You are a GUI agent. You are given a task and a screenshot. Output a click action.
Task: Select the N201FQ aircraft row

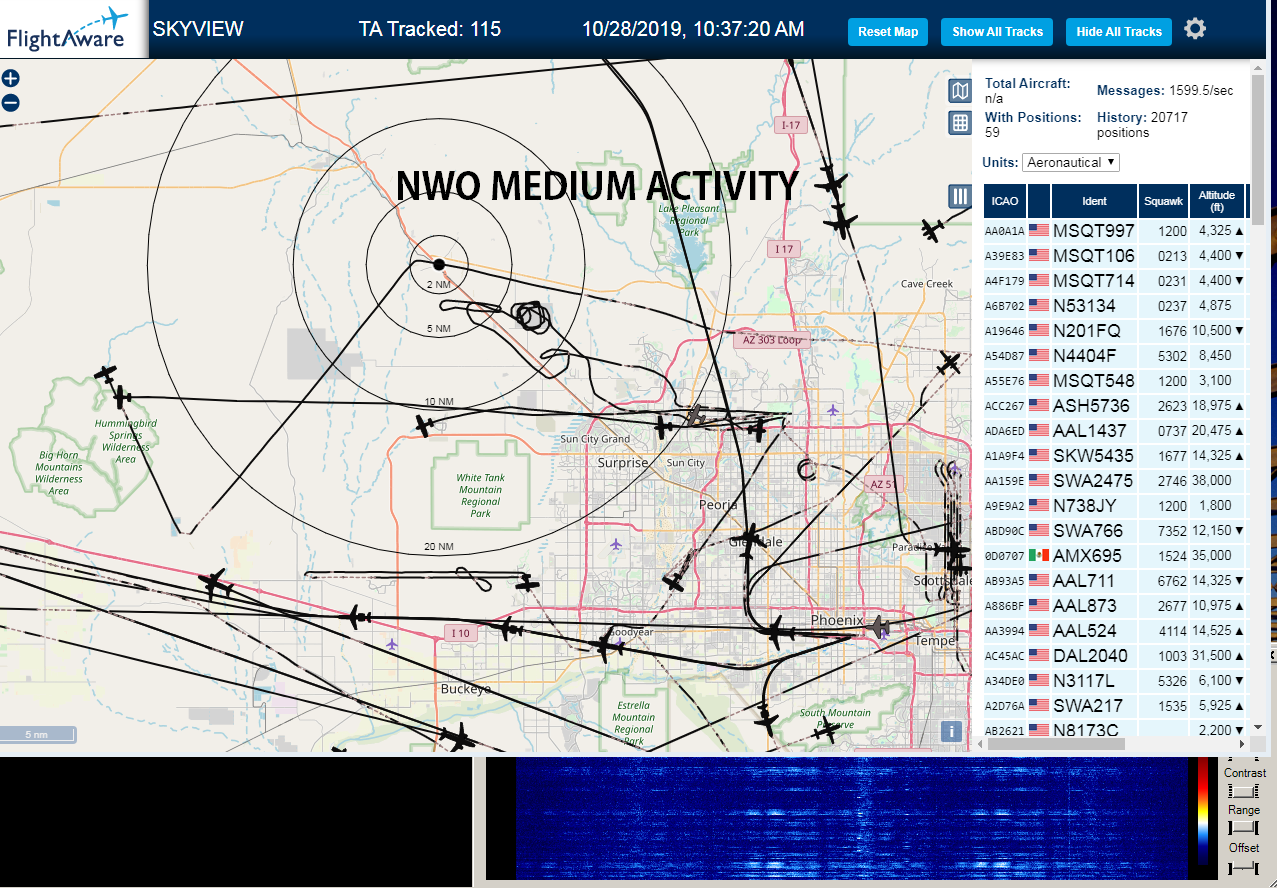coord(1115,330)
